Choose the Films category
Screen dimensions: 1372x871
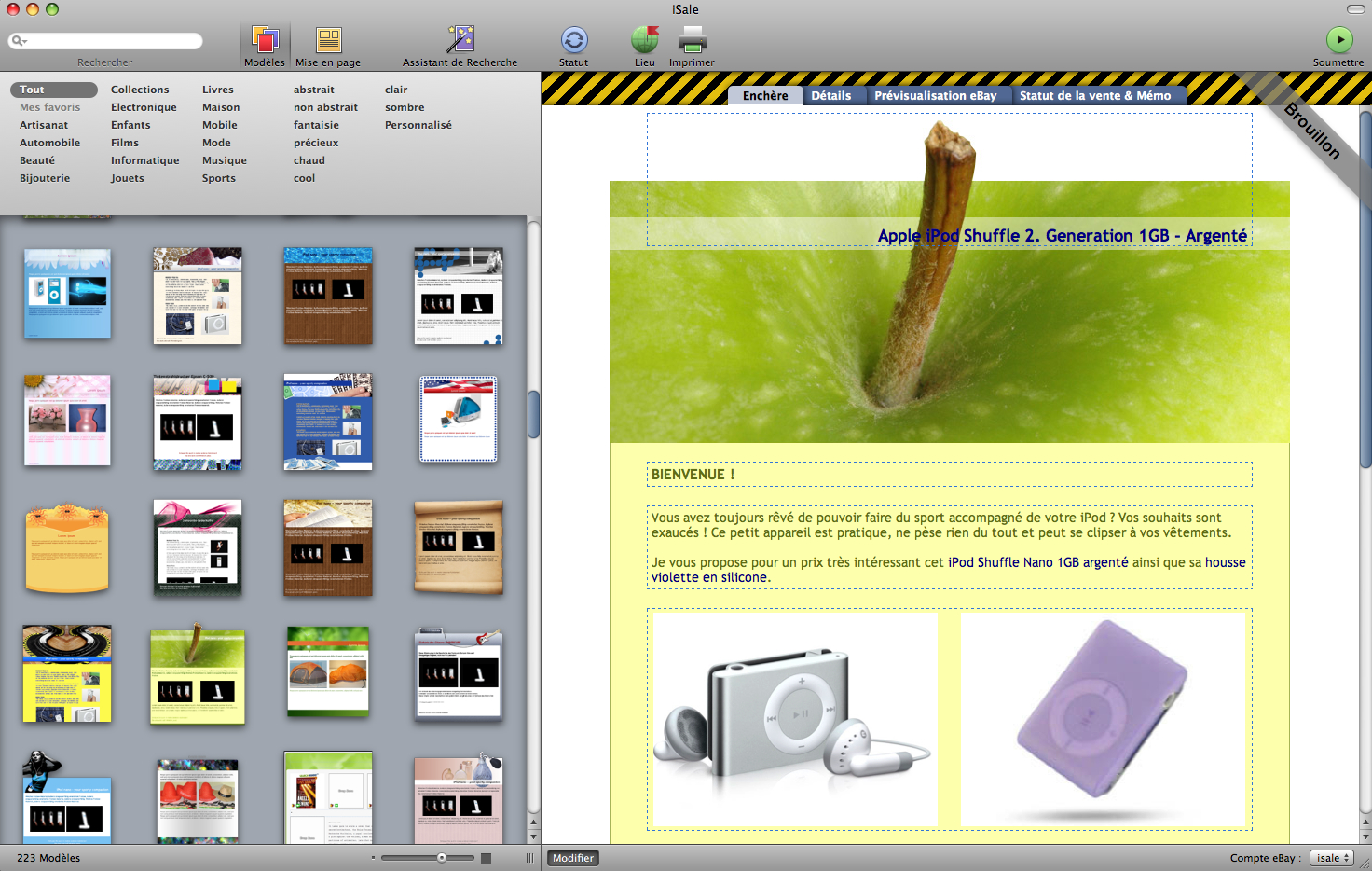click(125, 143)
